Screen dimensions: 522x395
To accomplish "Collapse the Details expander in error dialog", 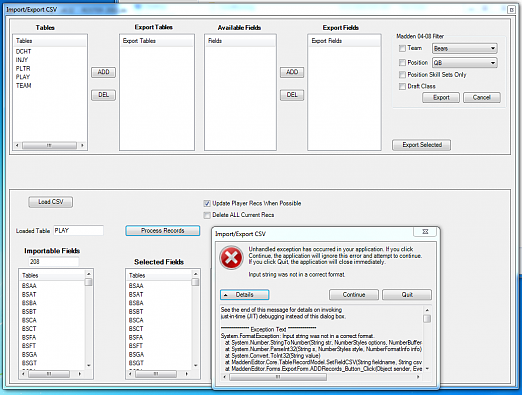I will point(244,295).
